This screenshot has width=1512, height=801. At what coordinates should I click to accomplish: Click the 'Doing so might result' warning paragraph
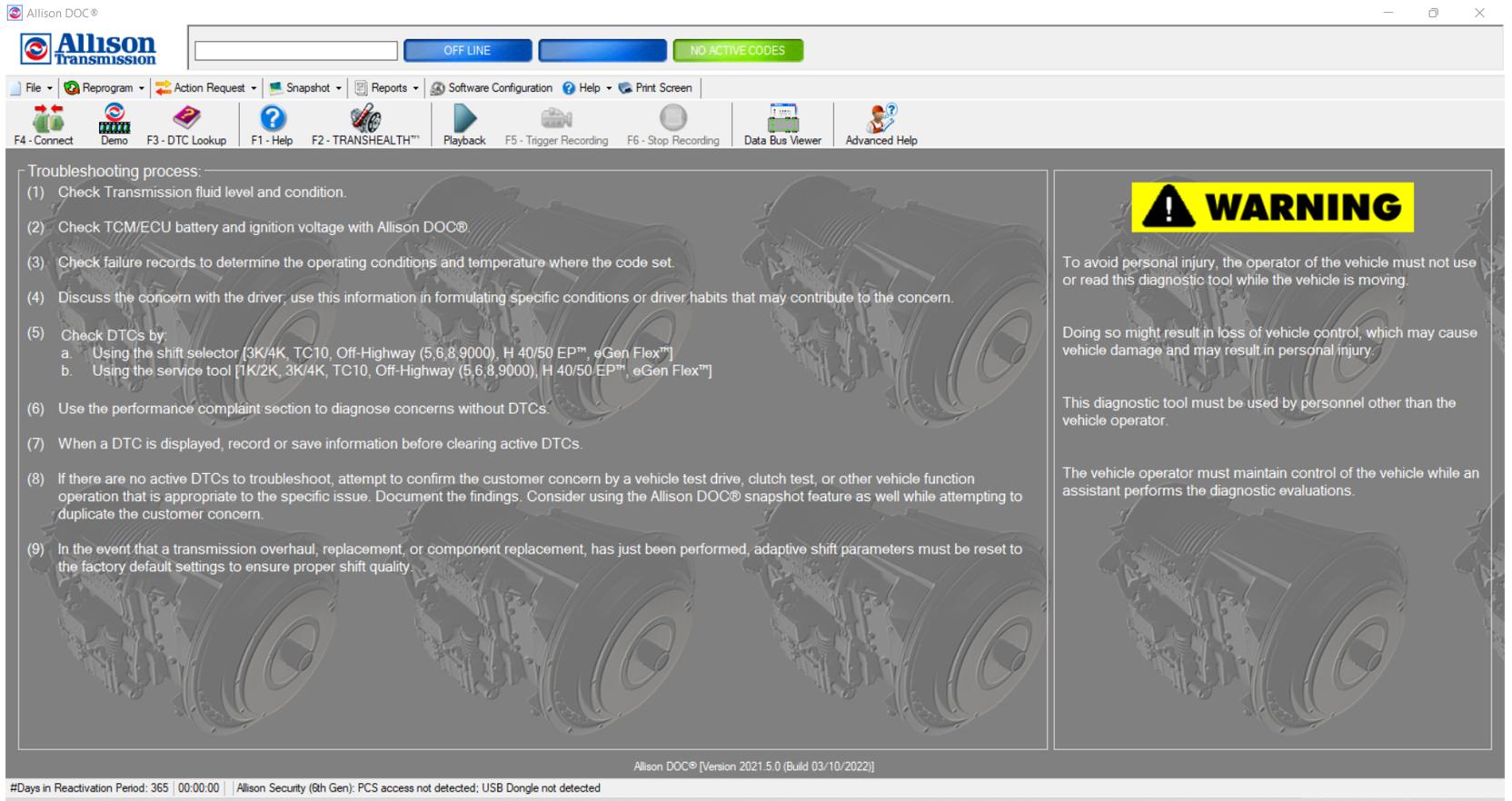1269,341
